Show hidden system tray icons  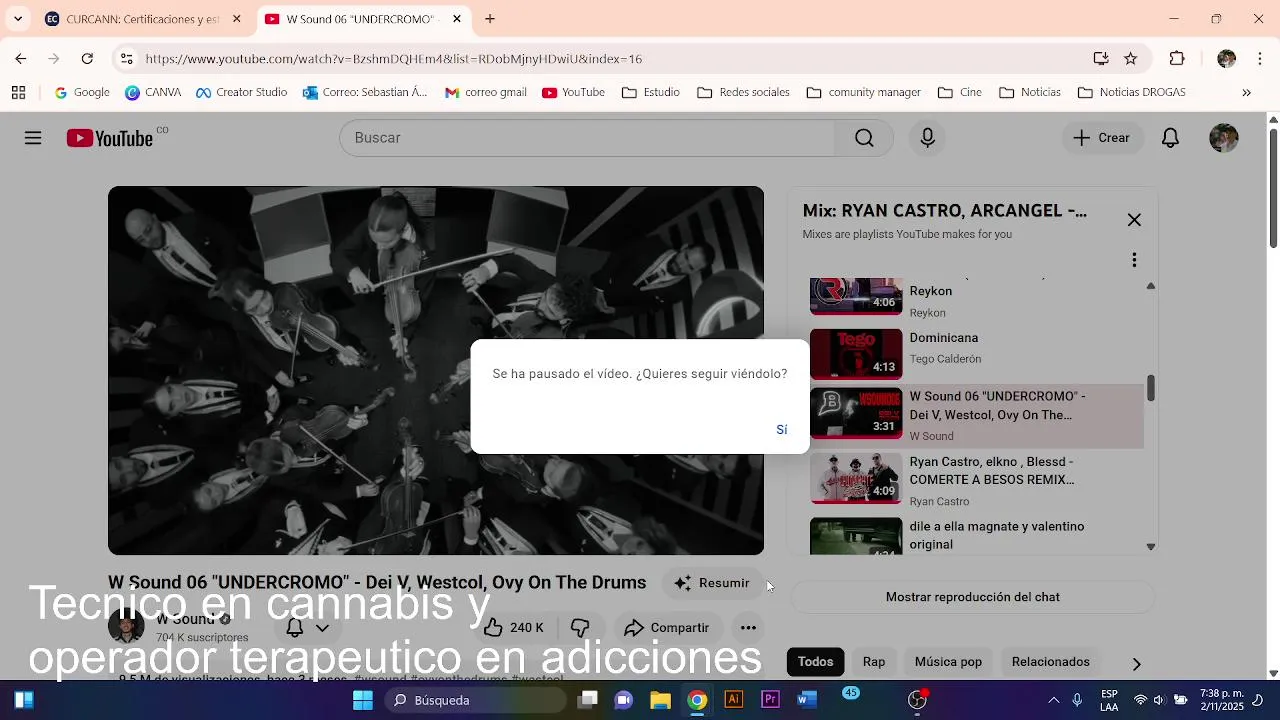click(1053, 700)
